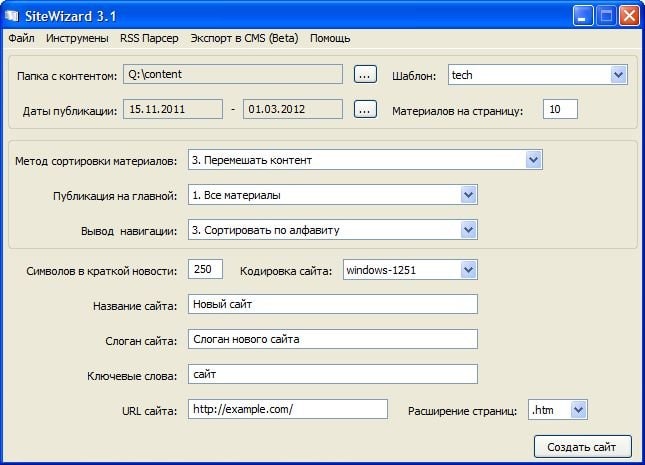Click browse button next to content folder

[365, 74]
